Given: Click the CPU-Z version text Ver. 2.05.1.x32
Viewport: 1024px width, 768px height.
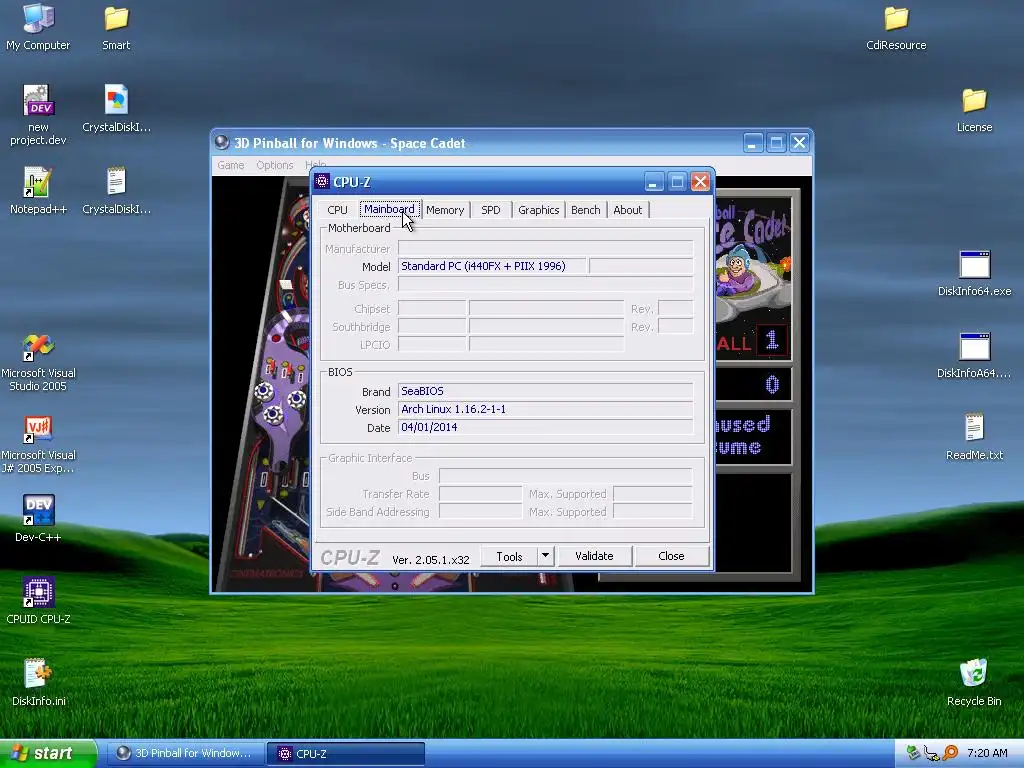Looking at the screenshot, I should [431, 560].
